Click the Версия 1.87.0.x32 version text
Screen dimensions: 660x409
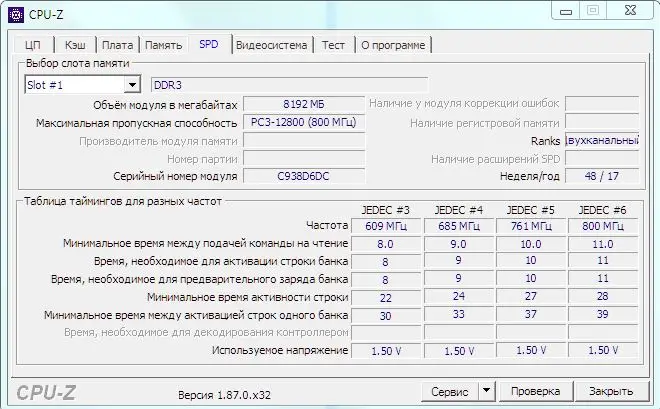tap(224, 395)
